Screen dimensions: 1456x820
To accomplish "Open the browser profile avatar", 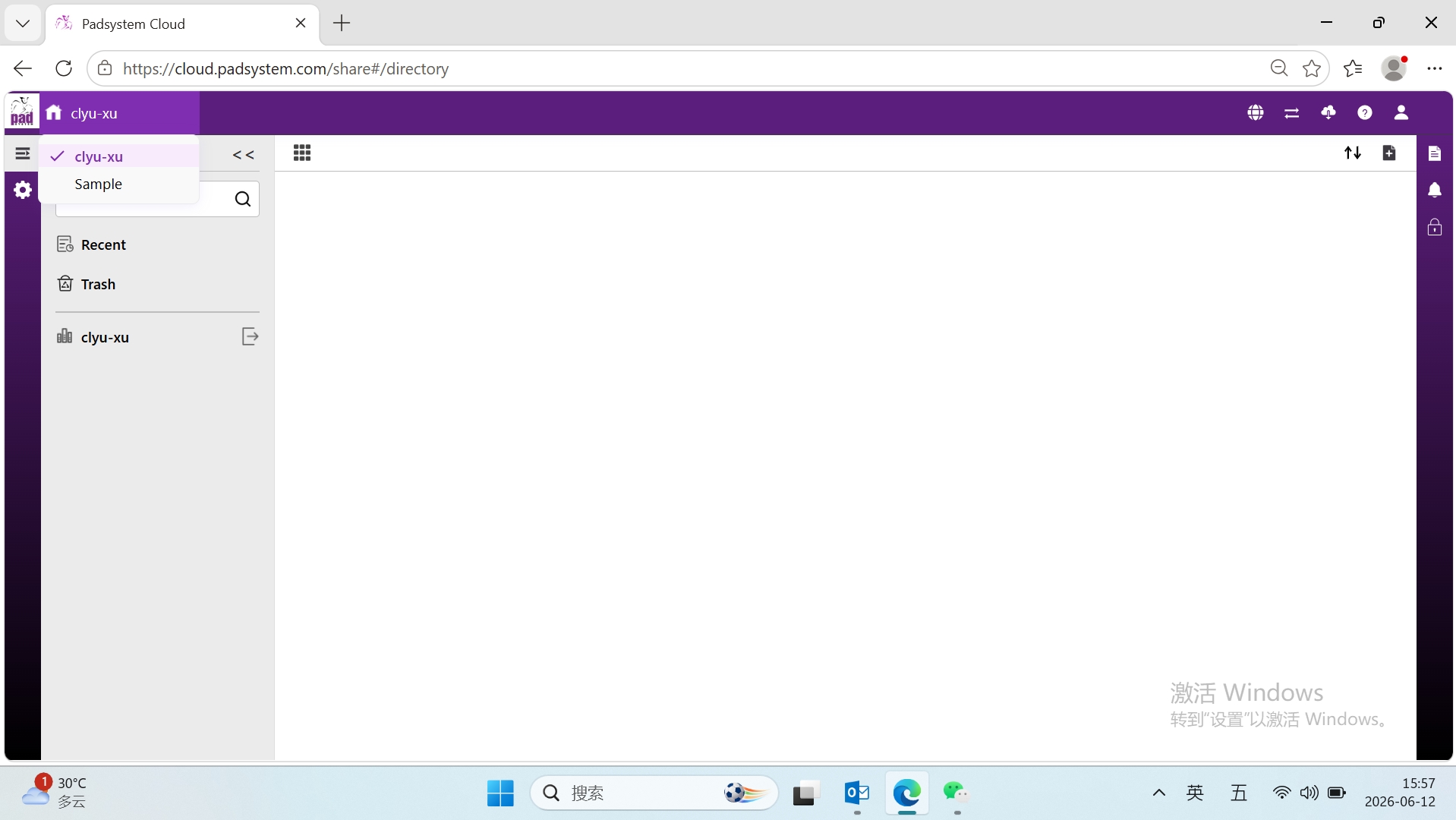I will 1394,68.
